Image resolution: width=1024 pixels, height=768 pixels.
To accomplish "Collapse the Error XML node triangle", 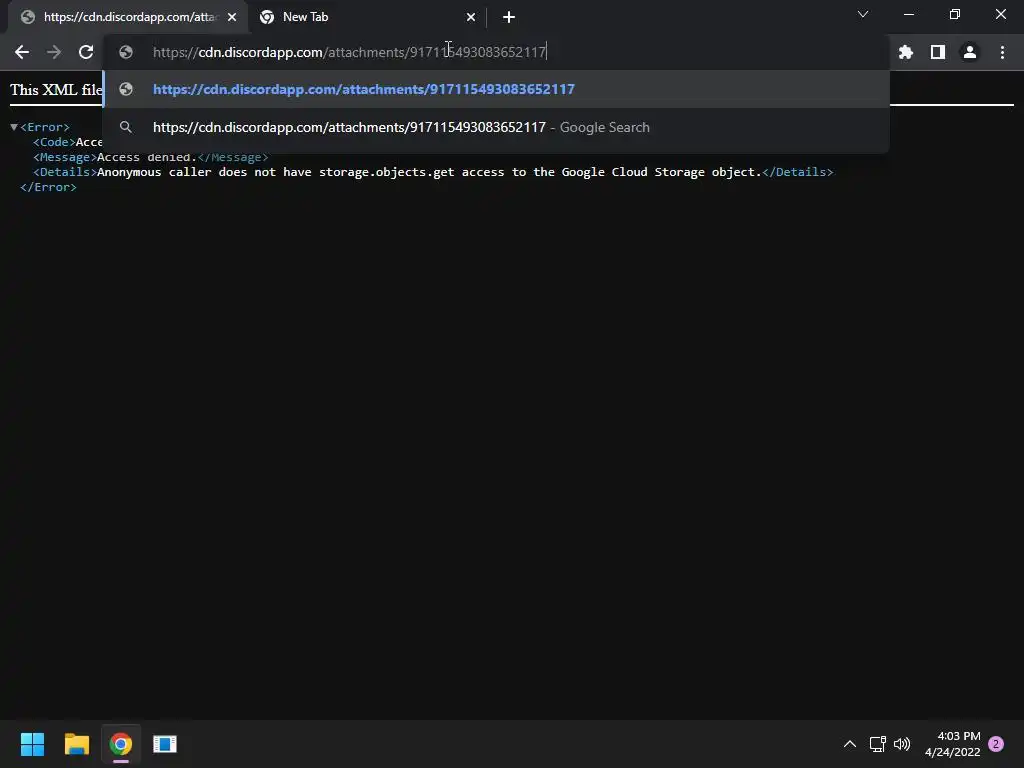I will [14, 127].
